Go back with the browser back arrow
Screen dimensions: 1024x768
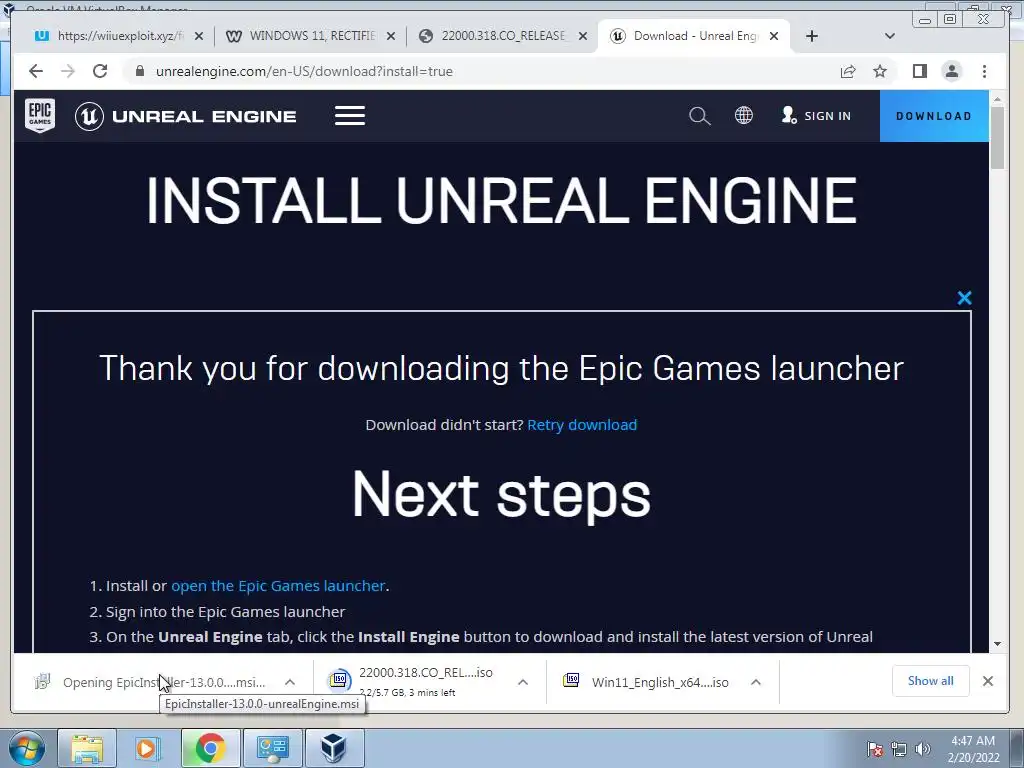coord(36,71)
